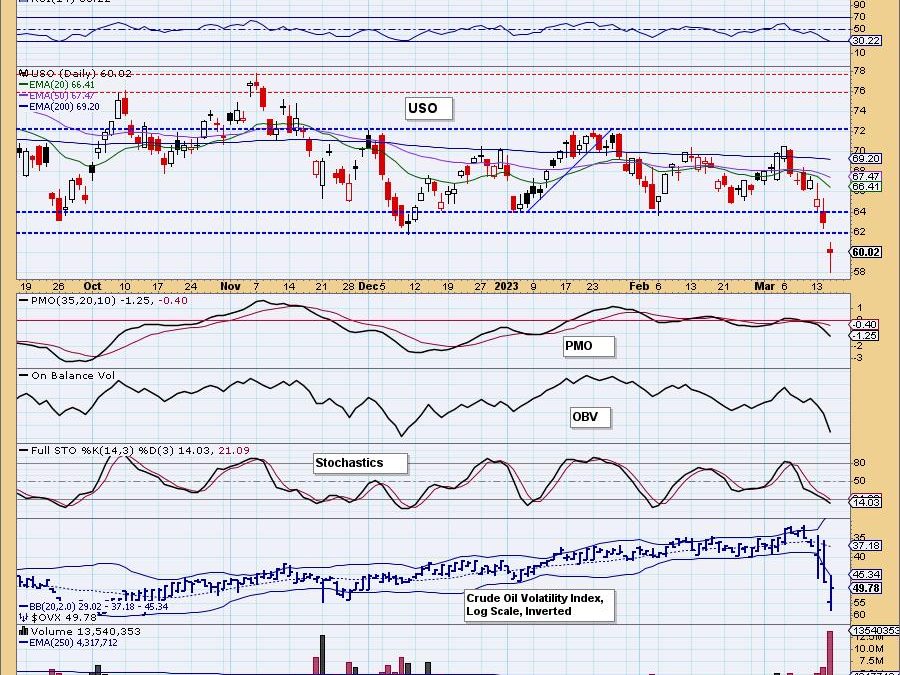Select the EMA(50) 67.47 legend entry

57,95
